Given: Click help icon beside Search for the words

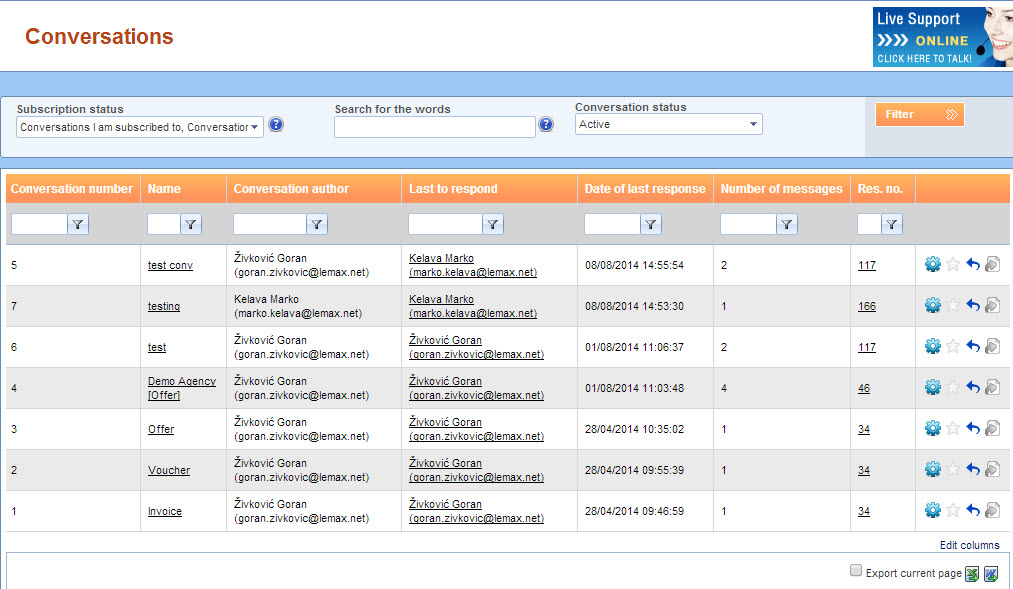Looking at the screenshot, I should (x=546, y=125).
